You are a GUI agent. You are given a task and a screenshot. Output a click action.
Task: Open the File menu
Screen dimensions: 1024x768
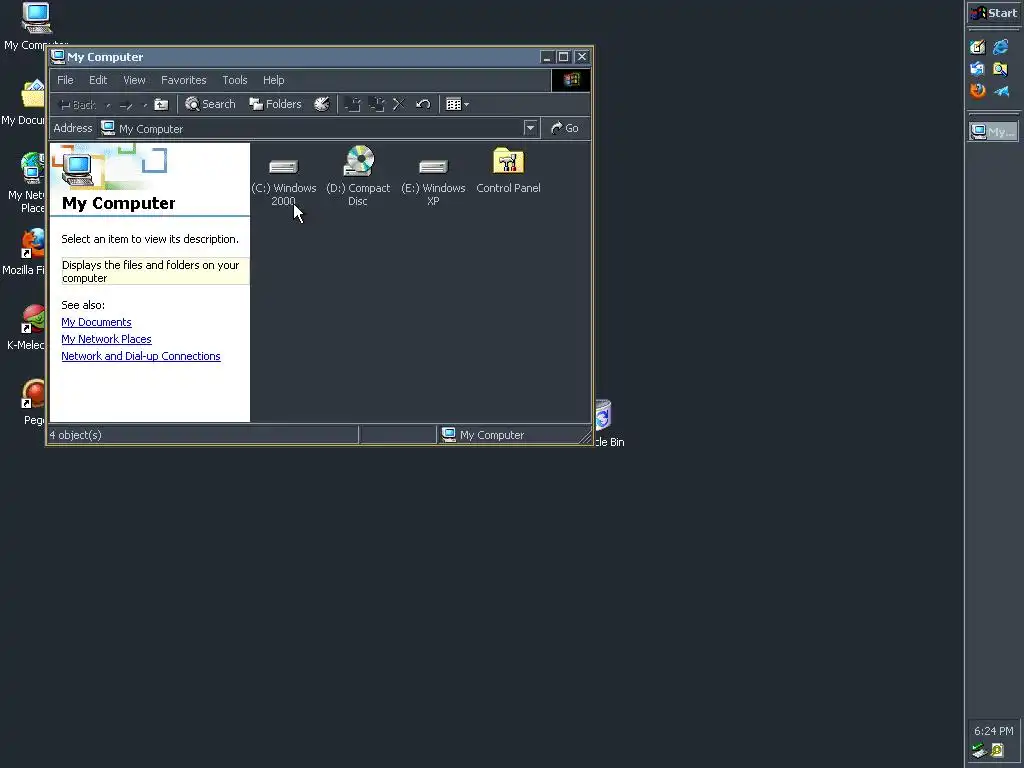coord(65,80)
